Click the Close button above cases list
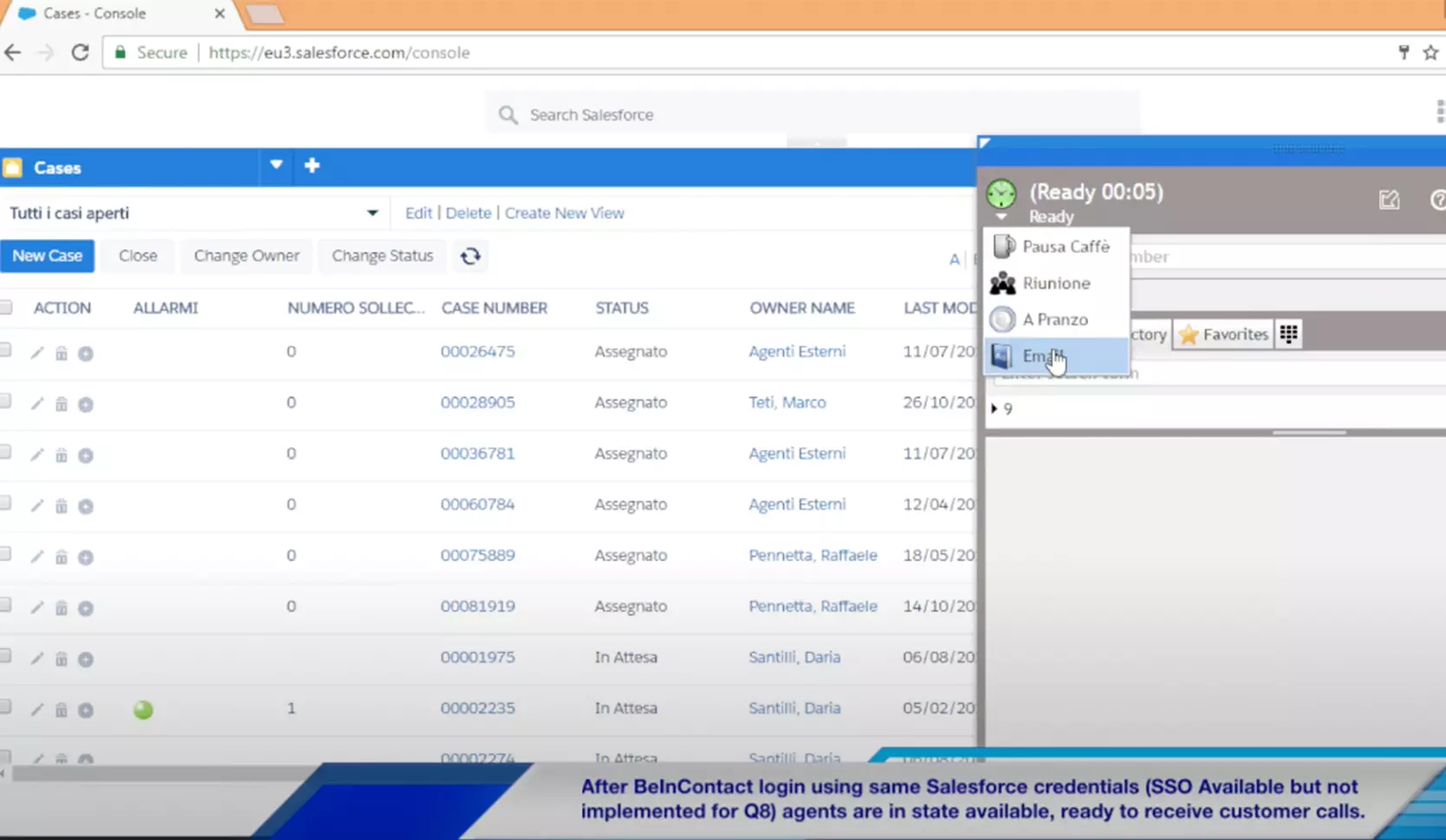Image resolution: width=1446 pixels, height=840 pixels. coord(138,256)
